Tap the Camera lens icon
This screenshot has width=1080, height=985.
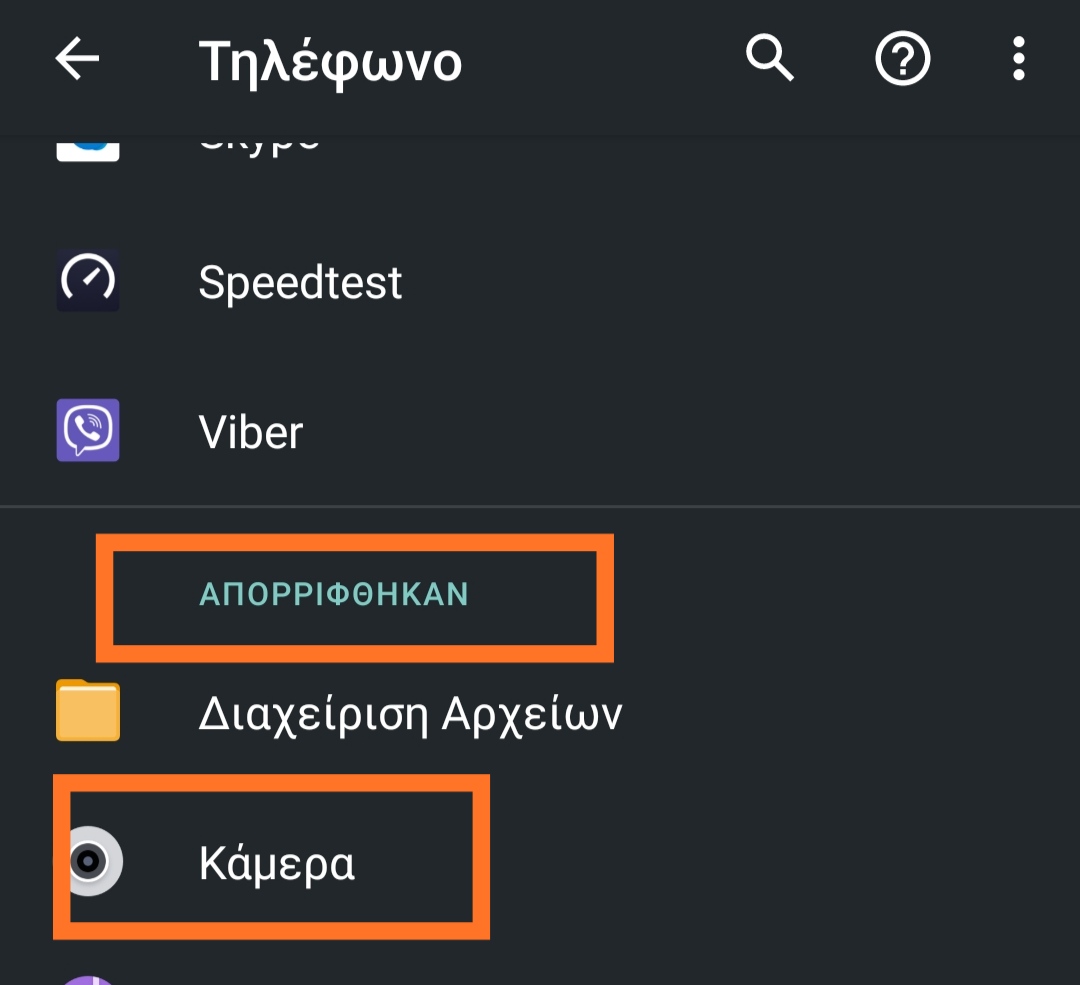(90, 862)
